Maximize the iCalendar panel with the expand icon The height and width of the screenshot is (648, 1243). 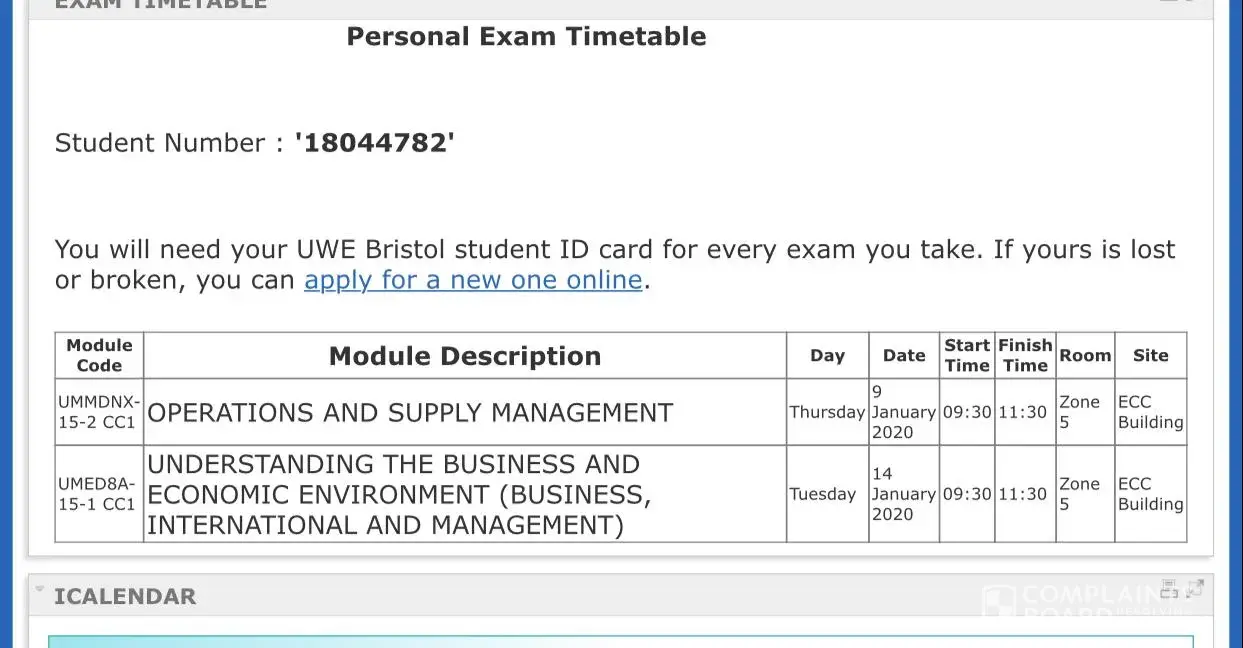tap(1194, 588)
